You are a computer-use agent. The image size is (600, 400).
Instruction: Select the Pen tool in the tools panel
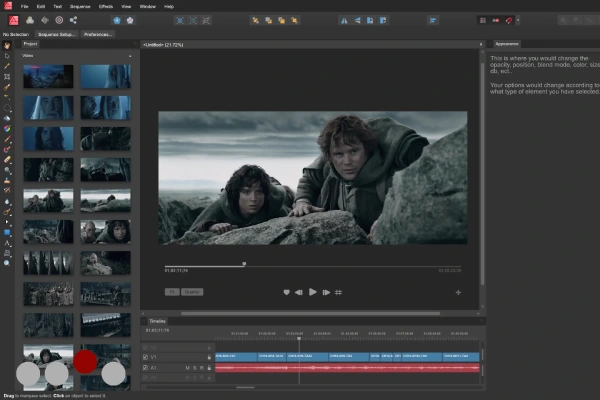pos(7,66)
